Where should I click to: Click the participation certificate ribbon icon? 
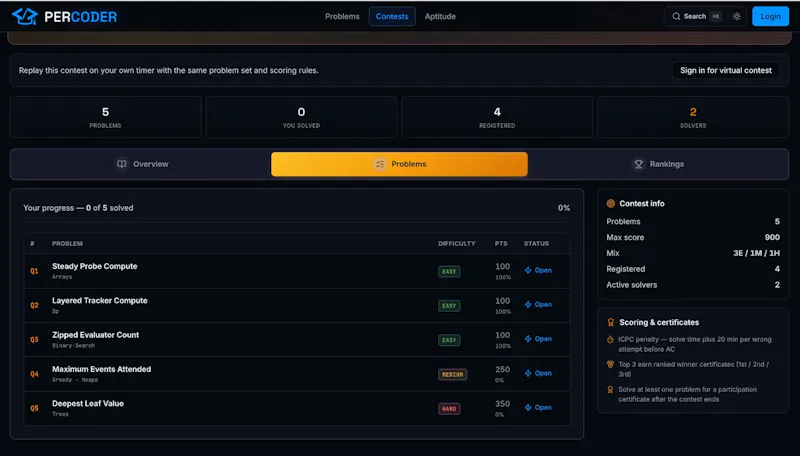[610, 390]
